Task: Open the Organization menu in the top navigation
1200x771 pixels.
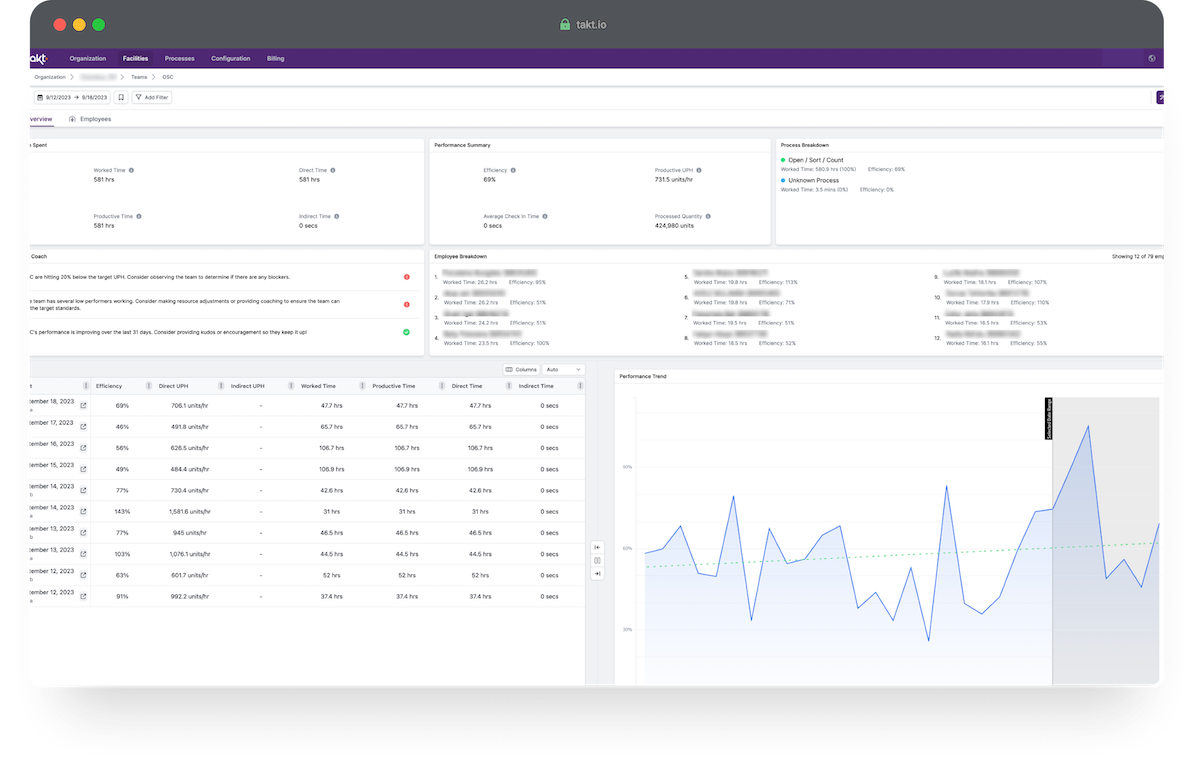Action: (88, 59)
